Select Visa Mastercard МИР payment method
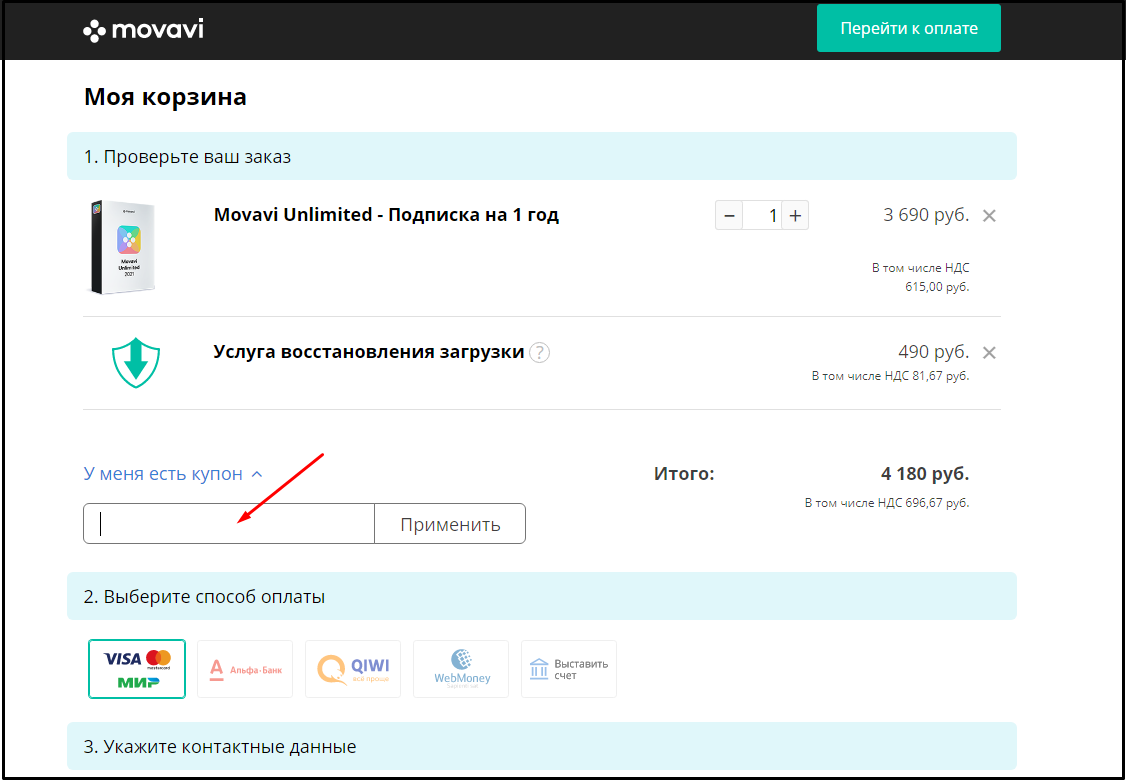Screen dimensions: 1126x782 click(x=137, y=669)
